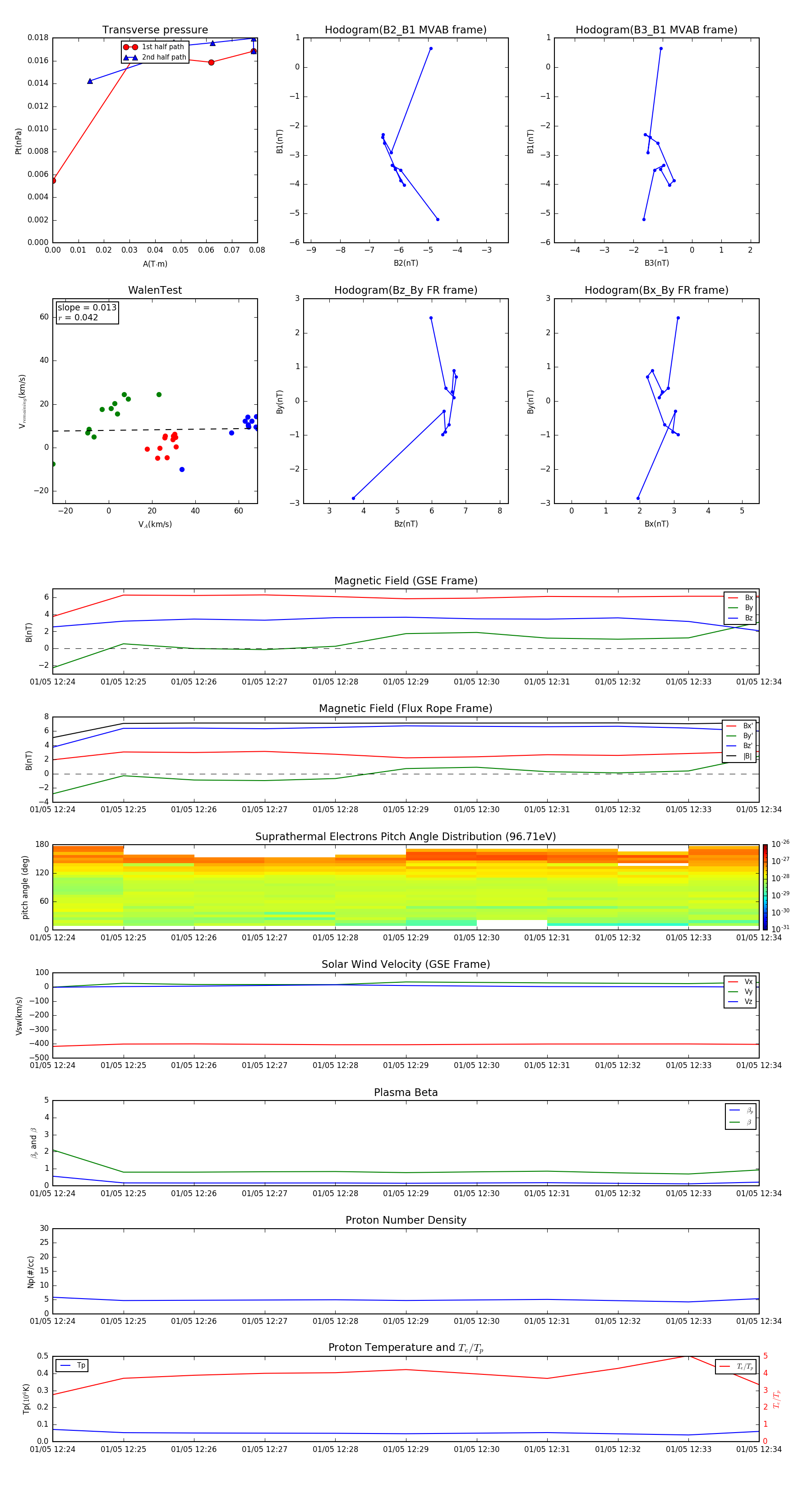Click the 'B2(nT)' x-axis label
The width and height of the screenshot is (812, 1489).
(406, 264)
